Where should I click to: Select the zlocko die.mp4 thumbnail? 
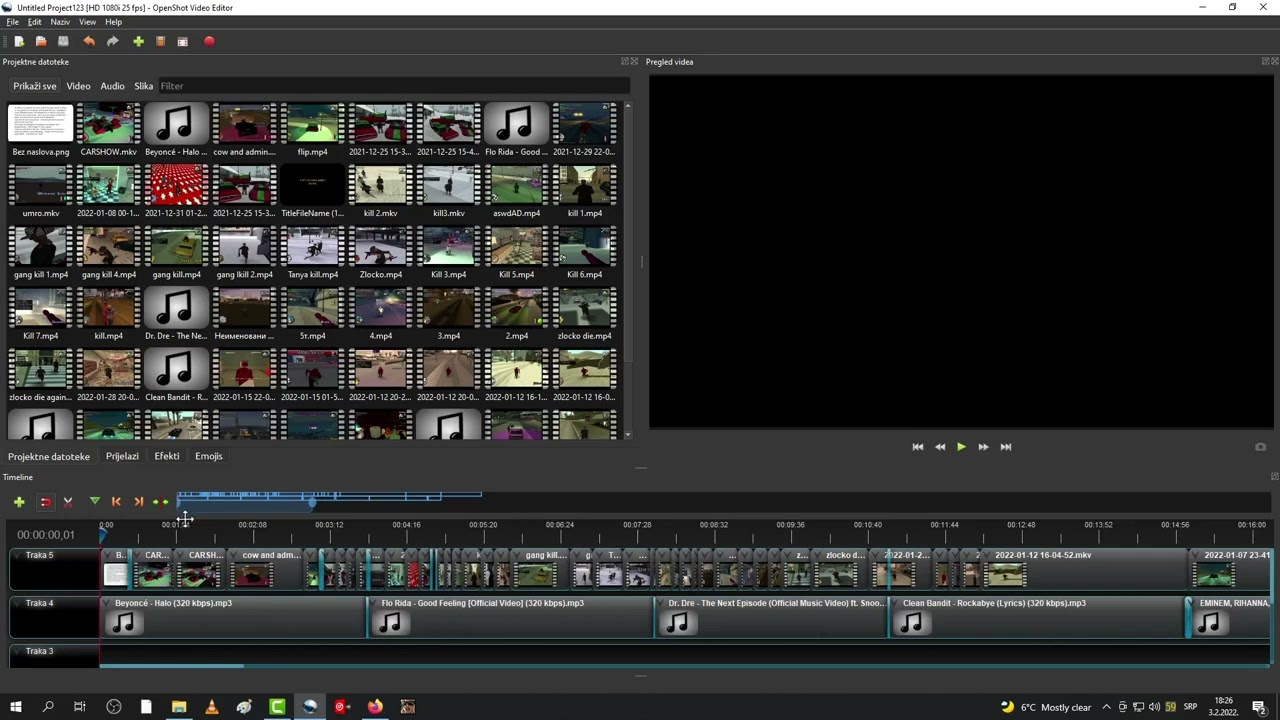pos(584,308)
